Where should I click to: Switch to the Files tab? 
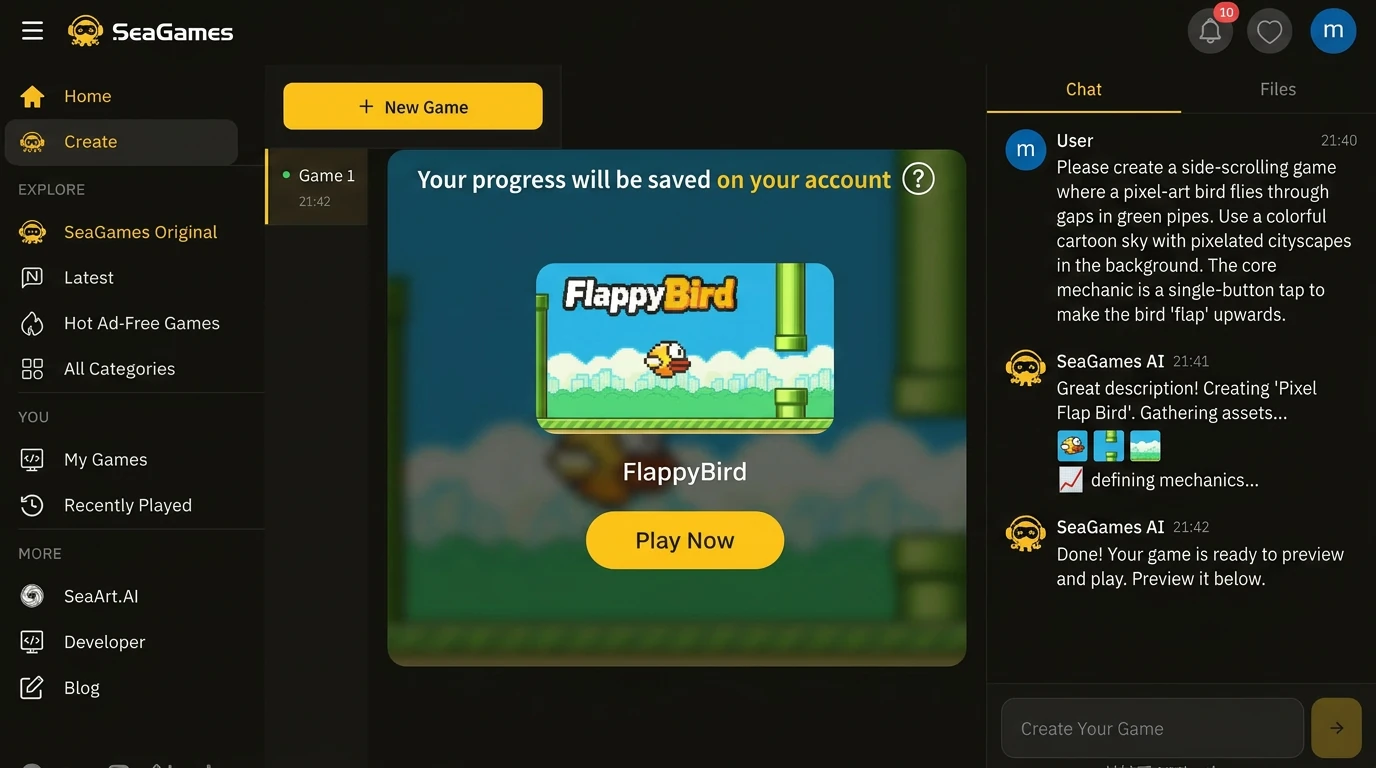(x=1277, y=89)
